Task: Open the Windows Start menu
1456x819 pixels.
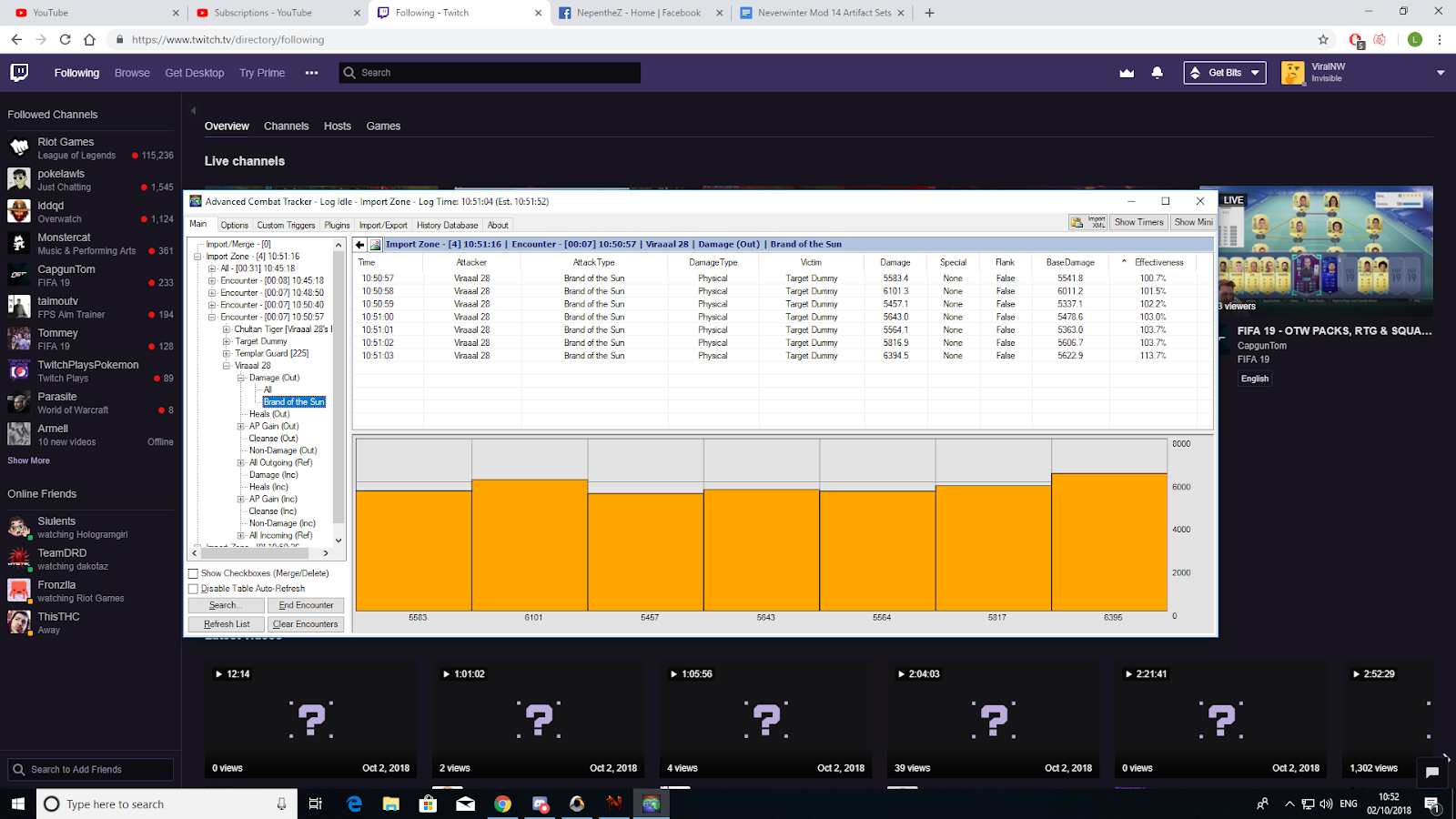Action: click(18, 804)
